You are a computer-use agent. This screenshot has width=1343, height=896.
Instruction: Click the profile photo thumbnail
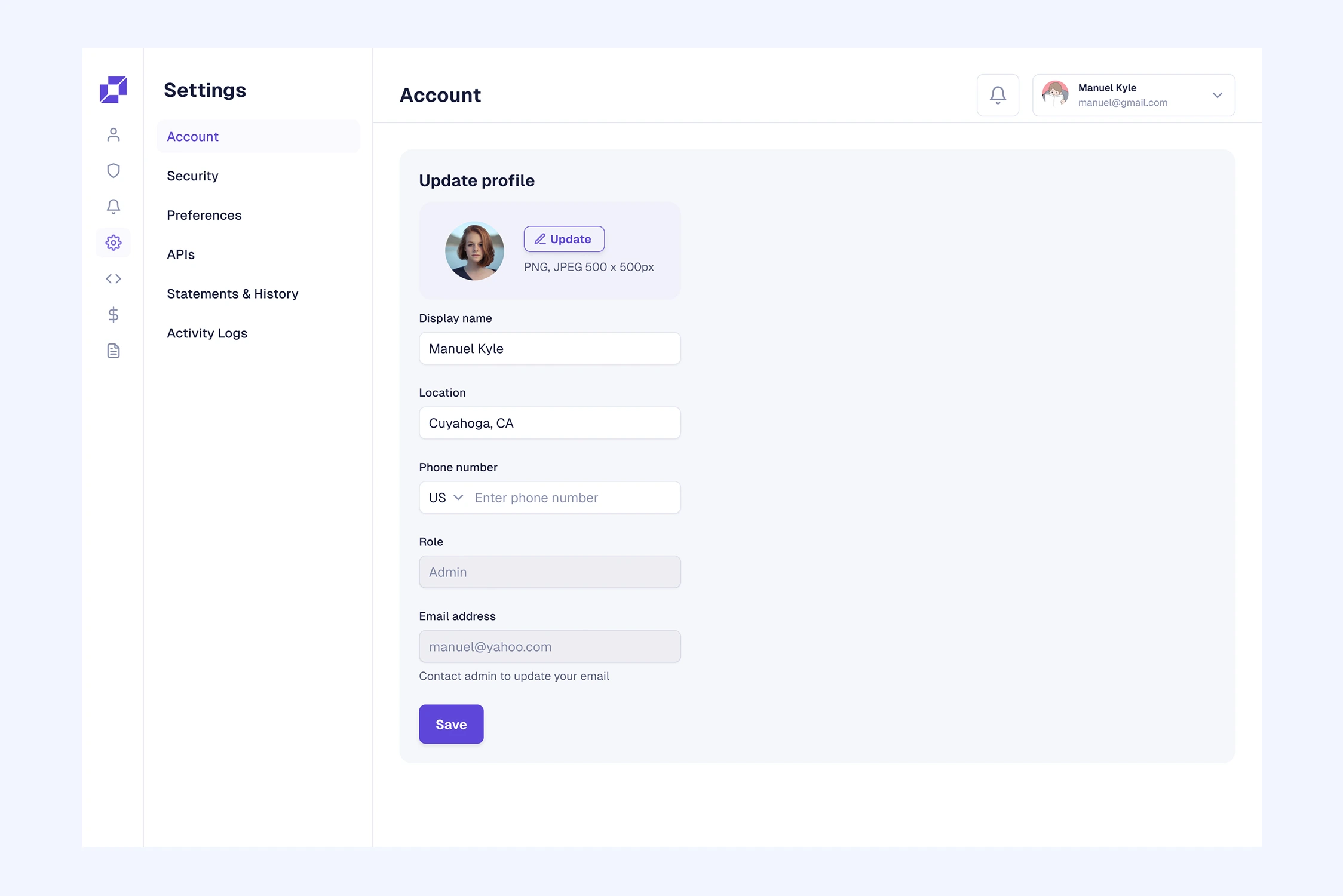(x=474, y=251)
